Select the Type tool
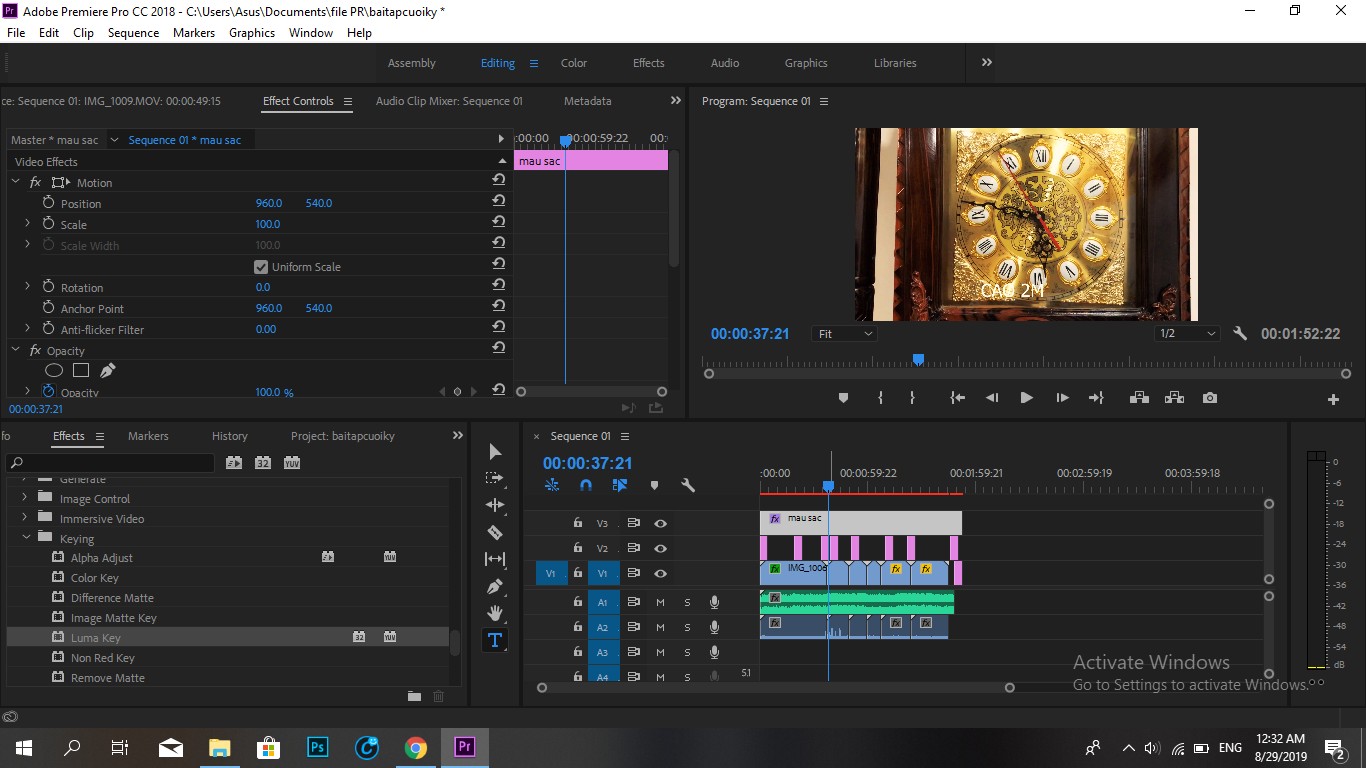Image resolution: width=1366 pixels, height=768 pixels. 495,640
